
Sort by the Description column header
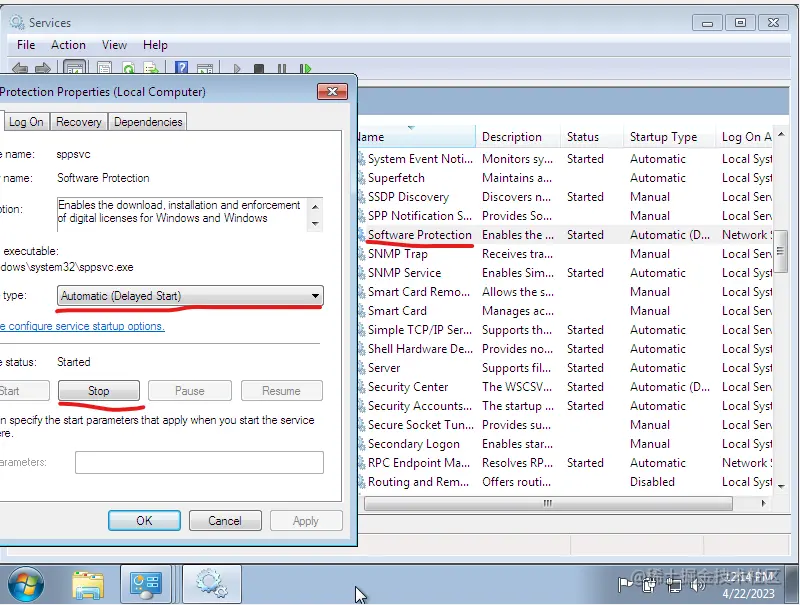click(517, 137)
